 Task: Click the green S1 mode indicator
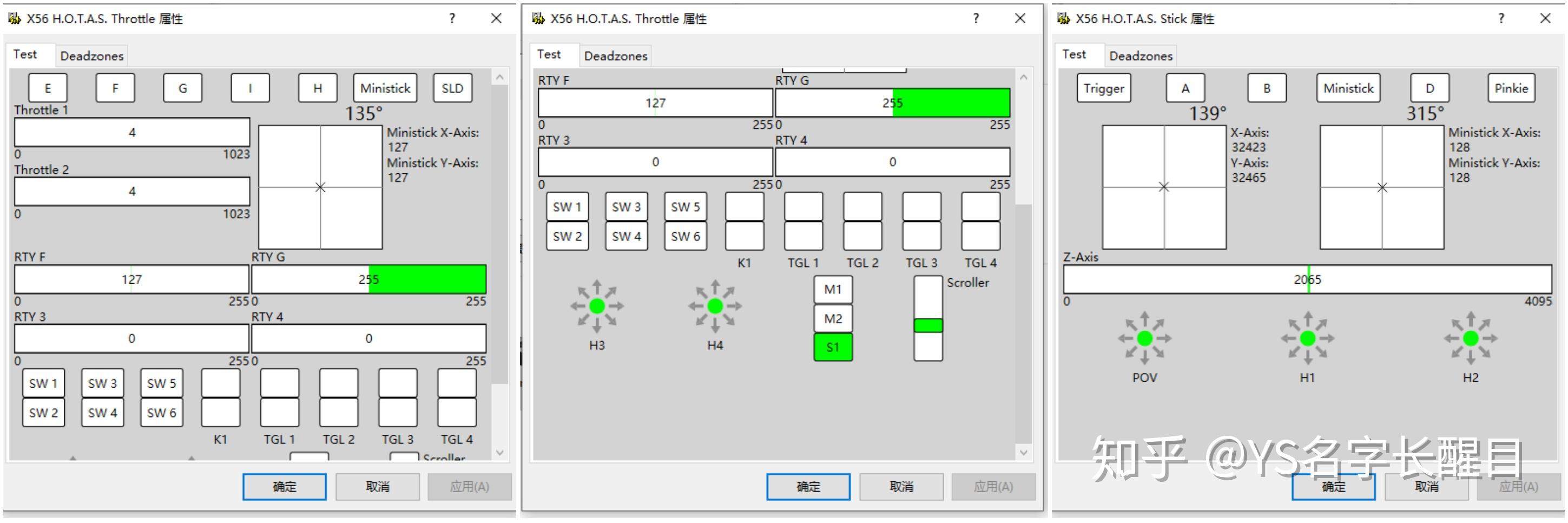(x=833, y=348)
